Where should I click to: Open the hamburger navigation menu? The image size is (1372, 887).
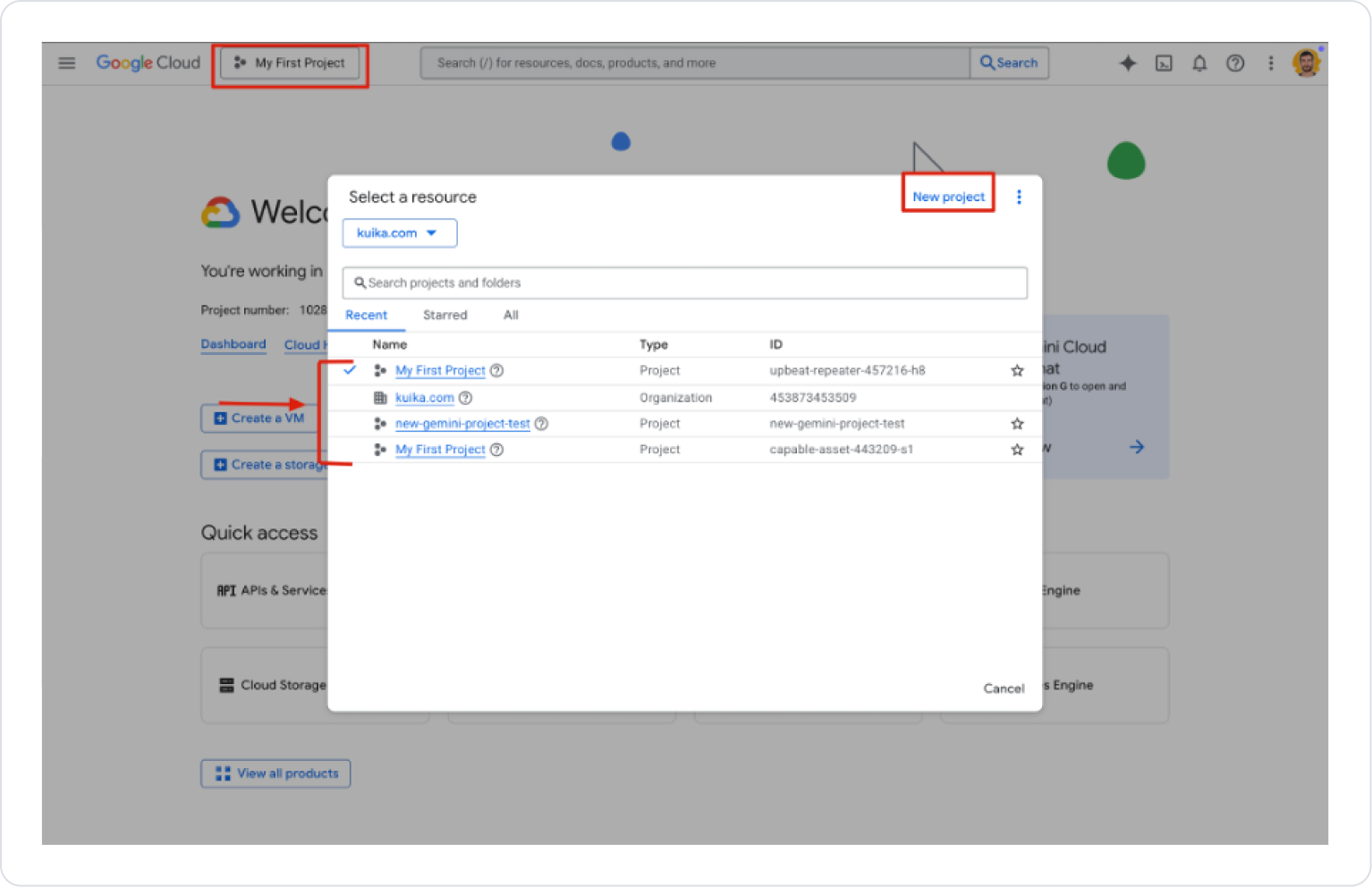point(67,63)
